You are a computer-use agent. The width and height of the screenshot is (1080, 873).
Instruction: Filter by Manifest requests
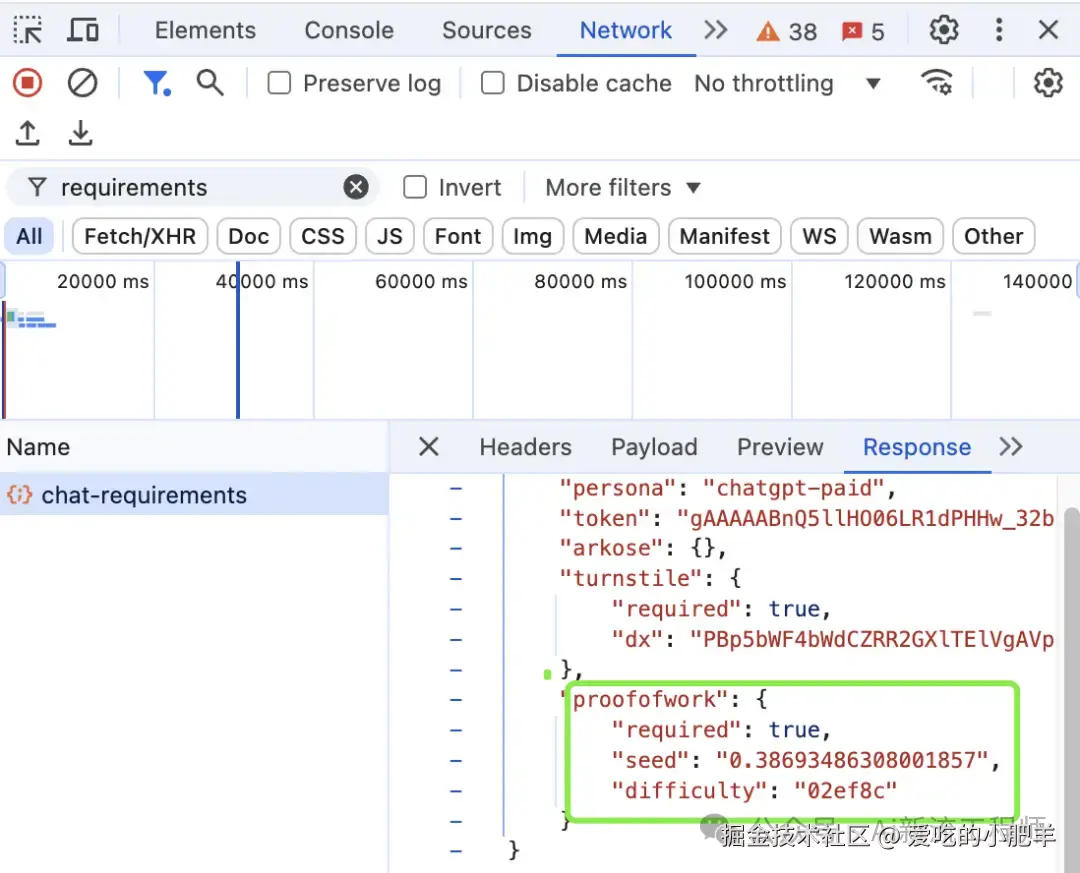725,236
